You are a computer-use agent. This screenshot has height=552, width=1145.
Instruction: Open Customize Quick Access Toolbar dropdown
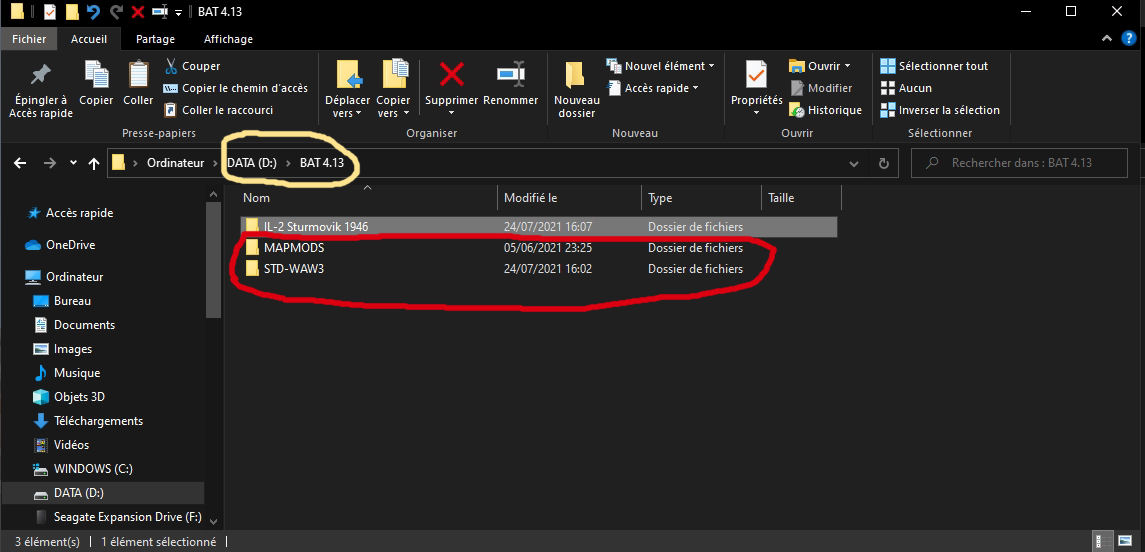click(179, 12)
